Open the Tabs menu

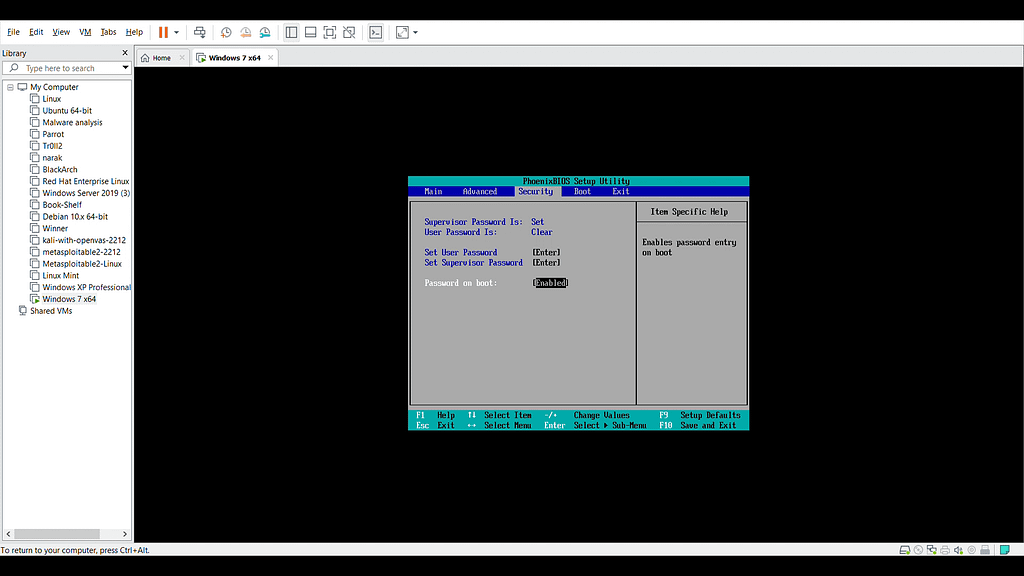tap(108, 32)
